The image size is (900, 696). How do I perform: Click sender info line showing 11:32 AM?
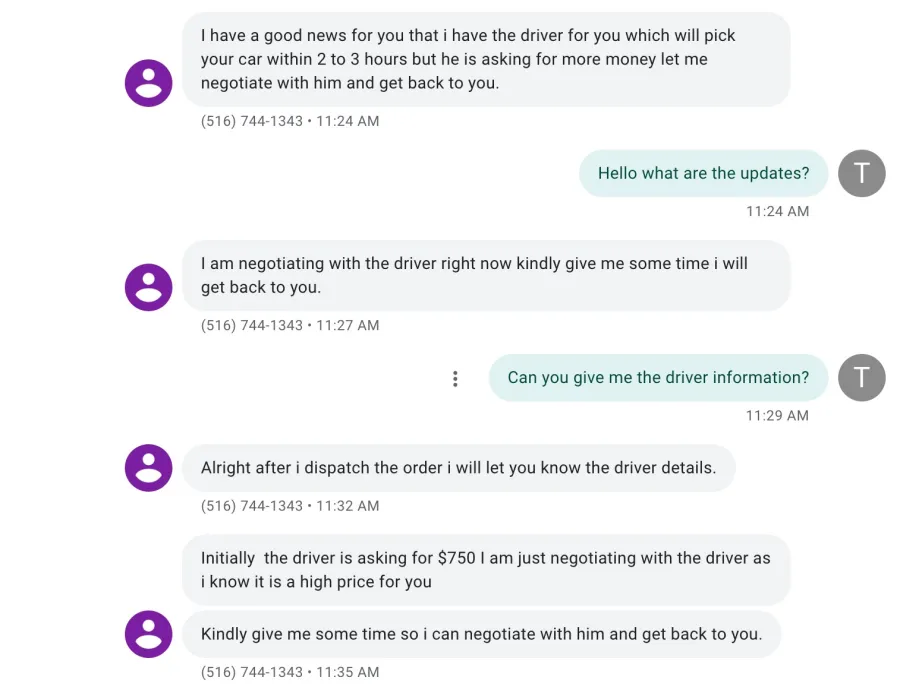click(290, 506)
